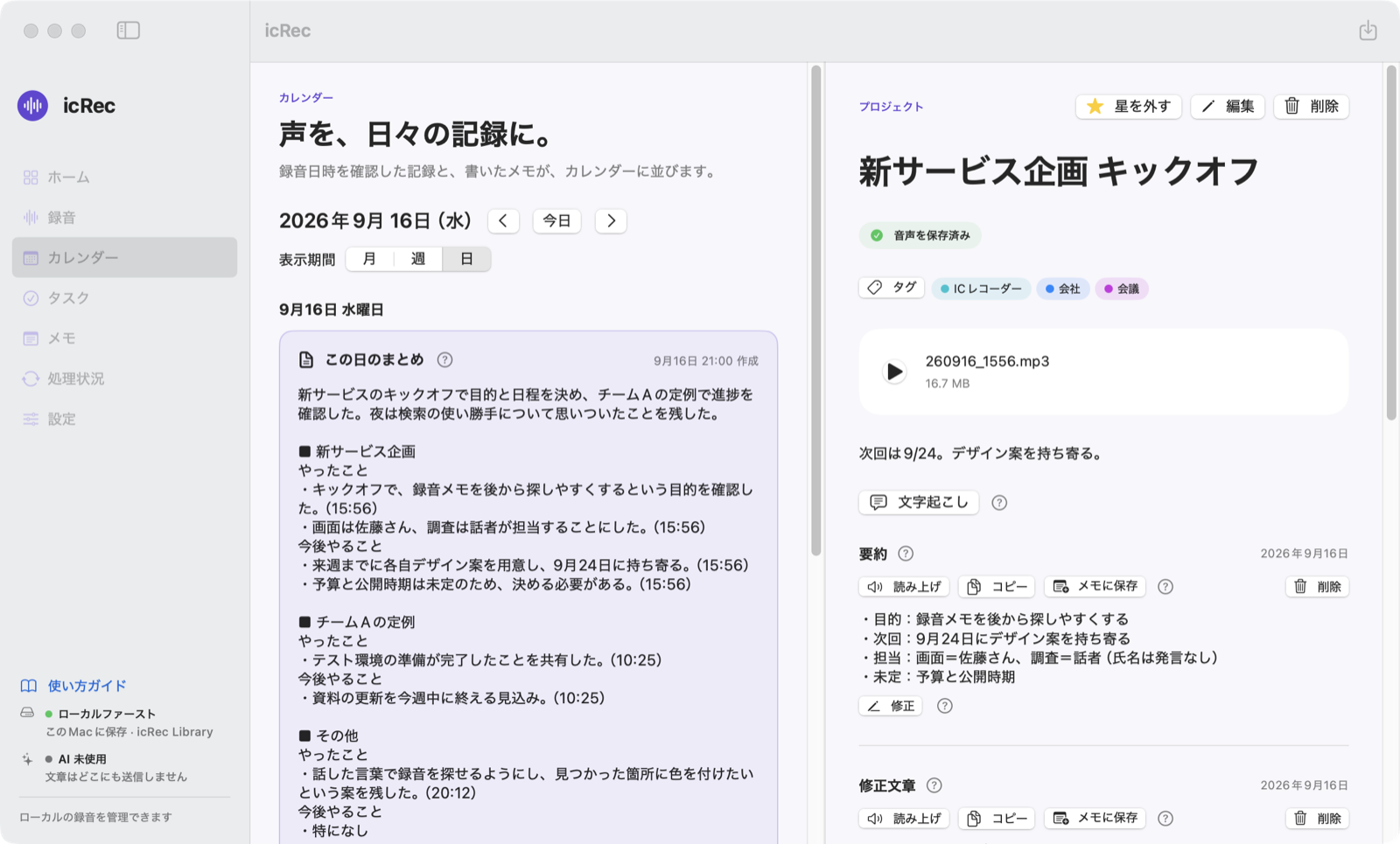Viewport: 1400px width, 844px height.
Task: Click メモに保存 in the 要約 section
Action: (x=1095, y=586)
